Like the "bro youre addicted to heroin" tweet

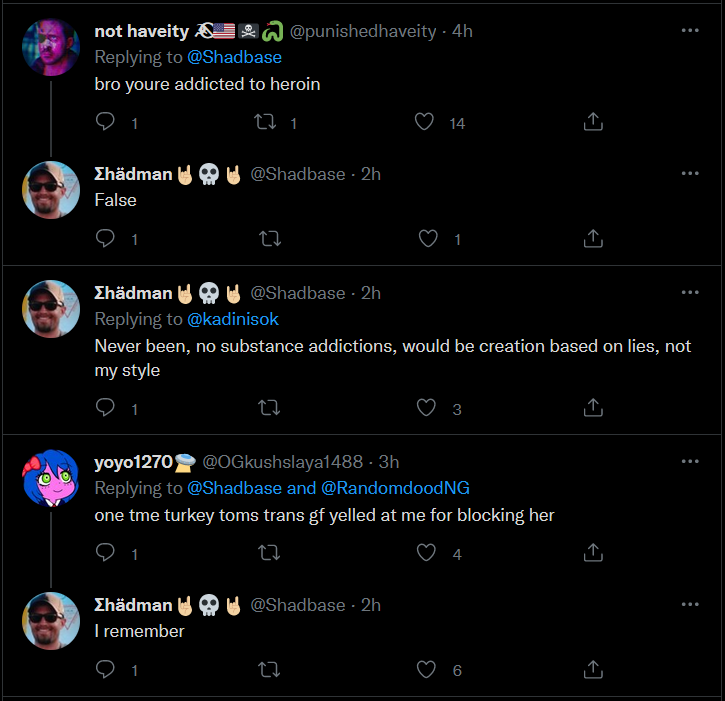(x=425, y=122)
